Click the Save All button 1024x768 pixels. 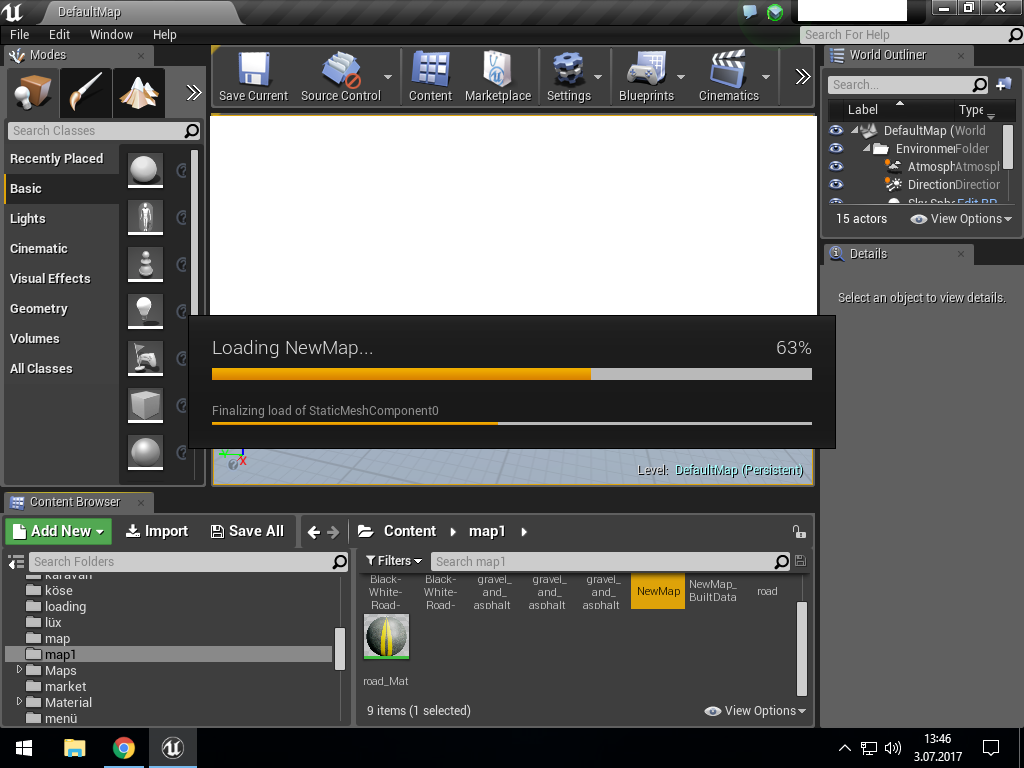[248, 531]
